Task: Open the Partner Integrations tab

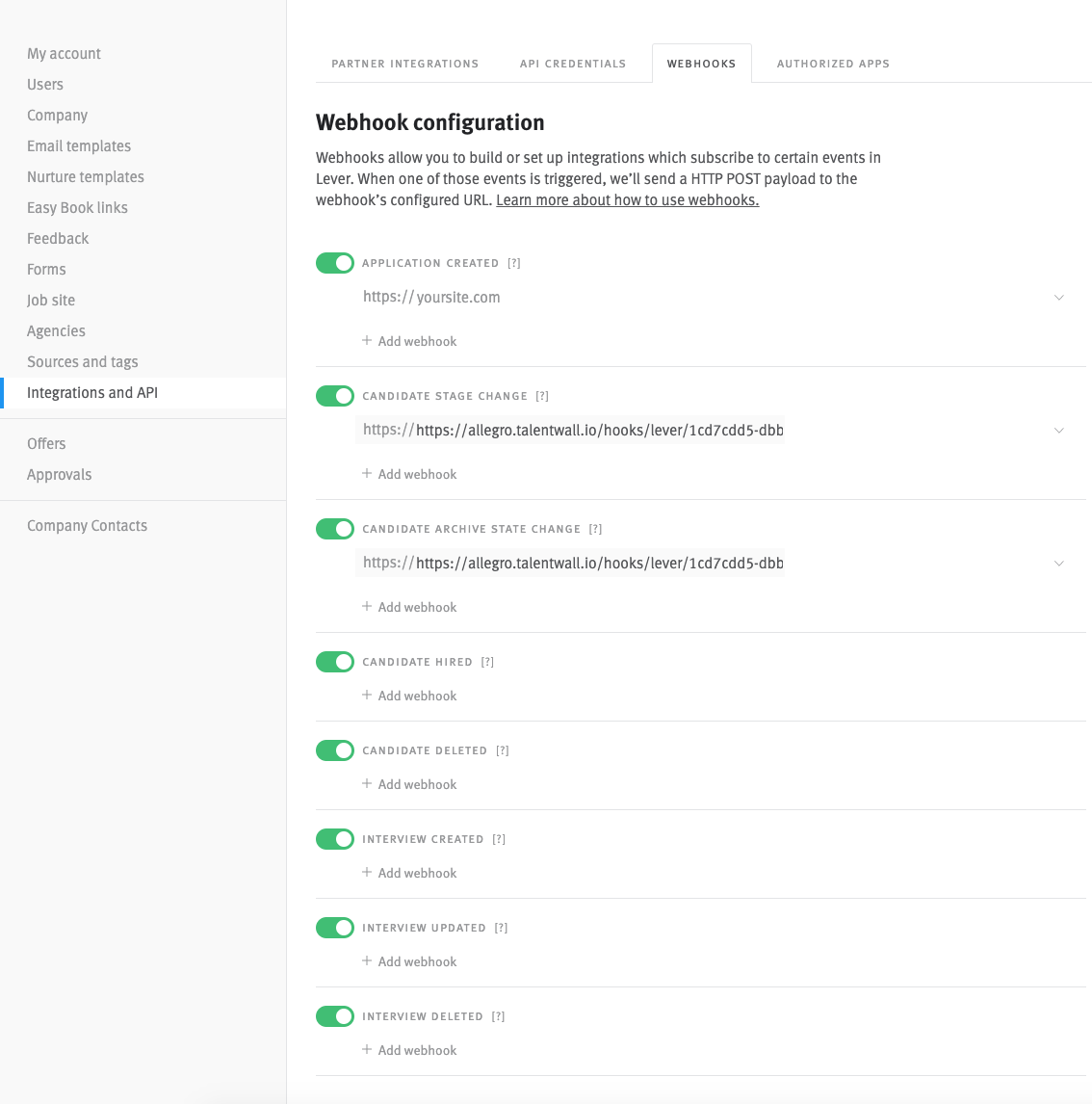Action: (404, 64)
